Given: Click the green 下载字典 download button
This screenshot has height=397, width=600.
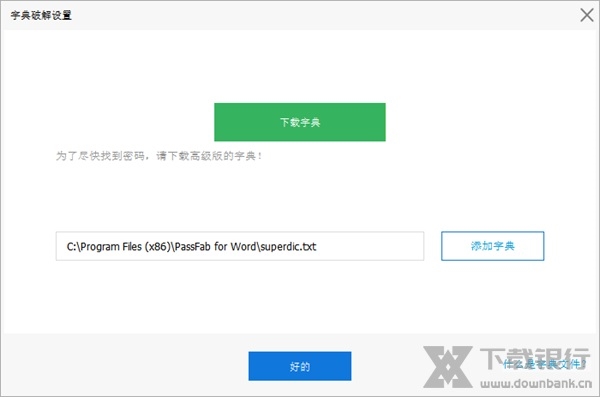Looking at the screenshot, I should [x=300, y=122].
